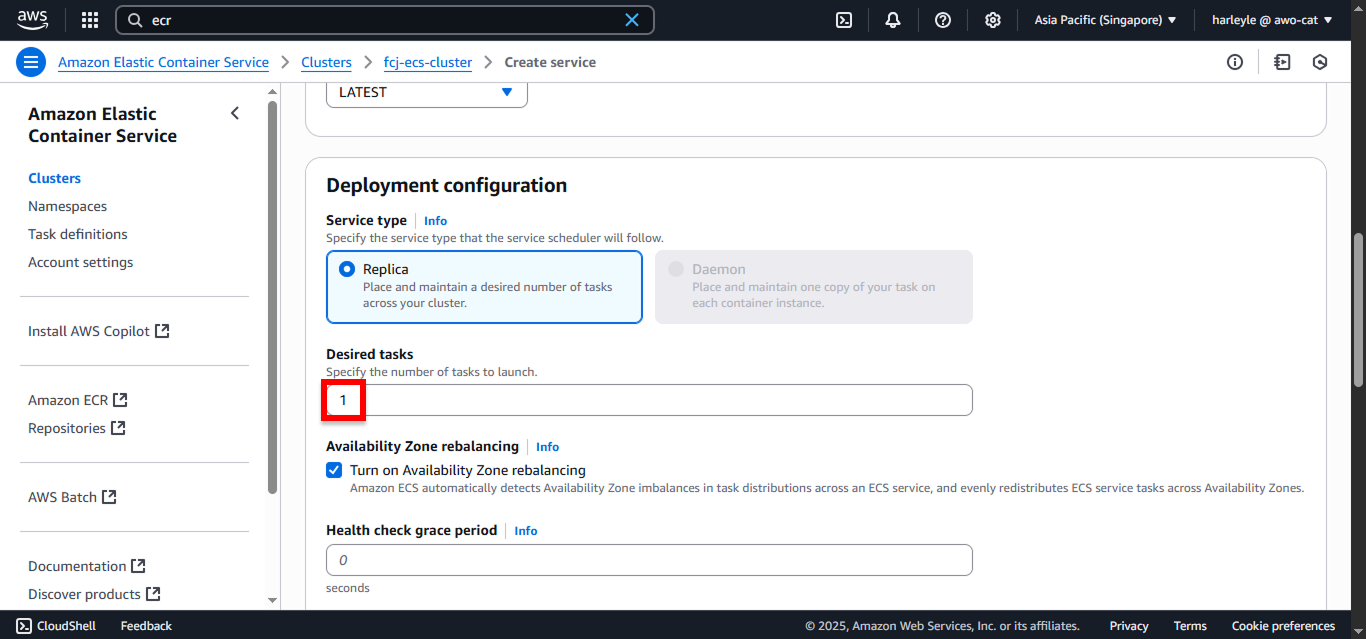Open the tools panel icon left of the hexagon icon
1366x639 pixels.
click(1283, 62)
